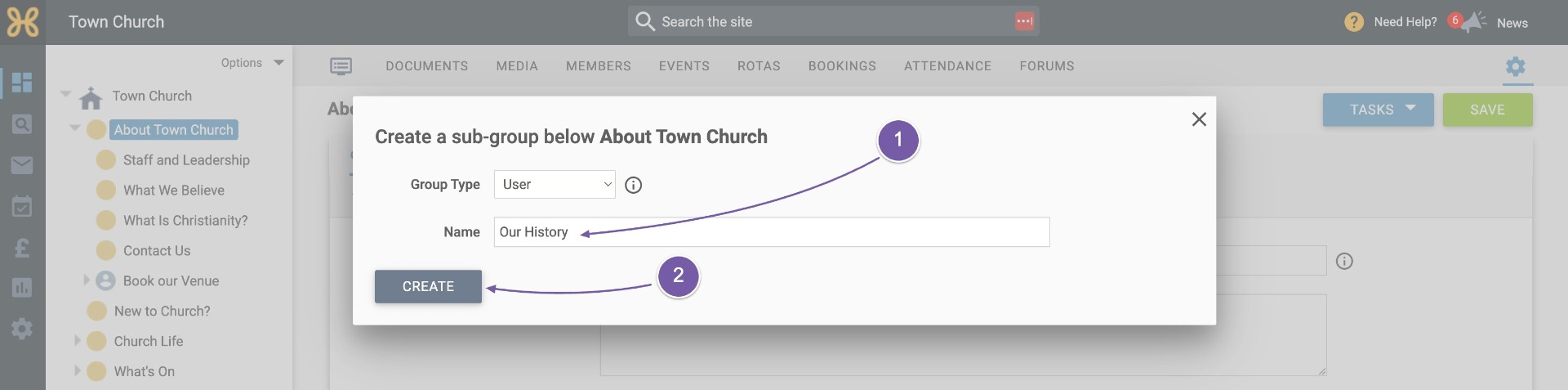Switch to the Rotas tab
1568x390 pixels.
759,66
